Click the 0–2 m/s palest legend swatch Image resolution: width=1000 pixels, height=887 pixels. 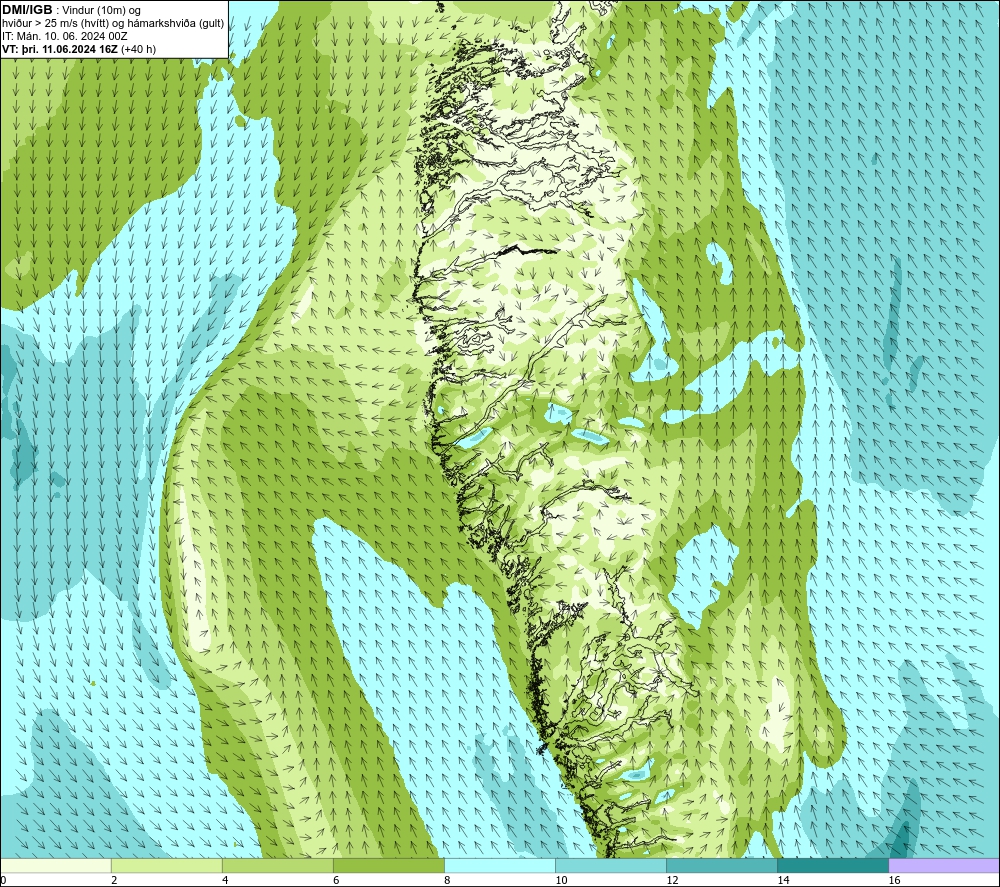pyautogui.click(x=56, y=865)
